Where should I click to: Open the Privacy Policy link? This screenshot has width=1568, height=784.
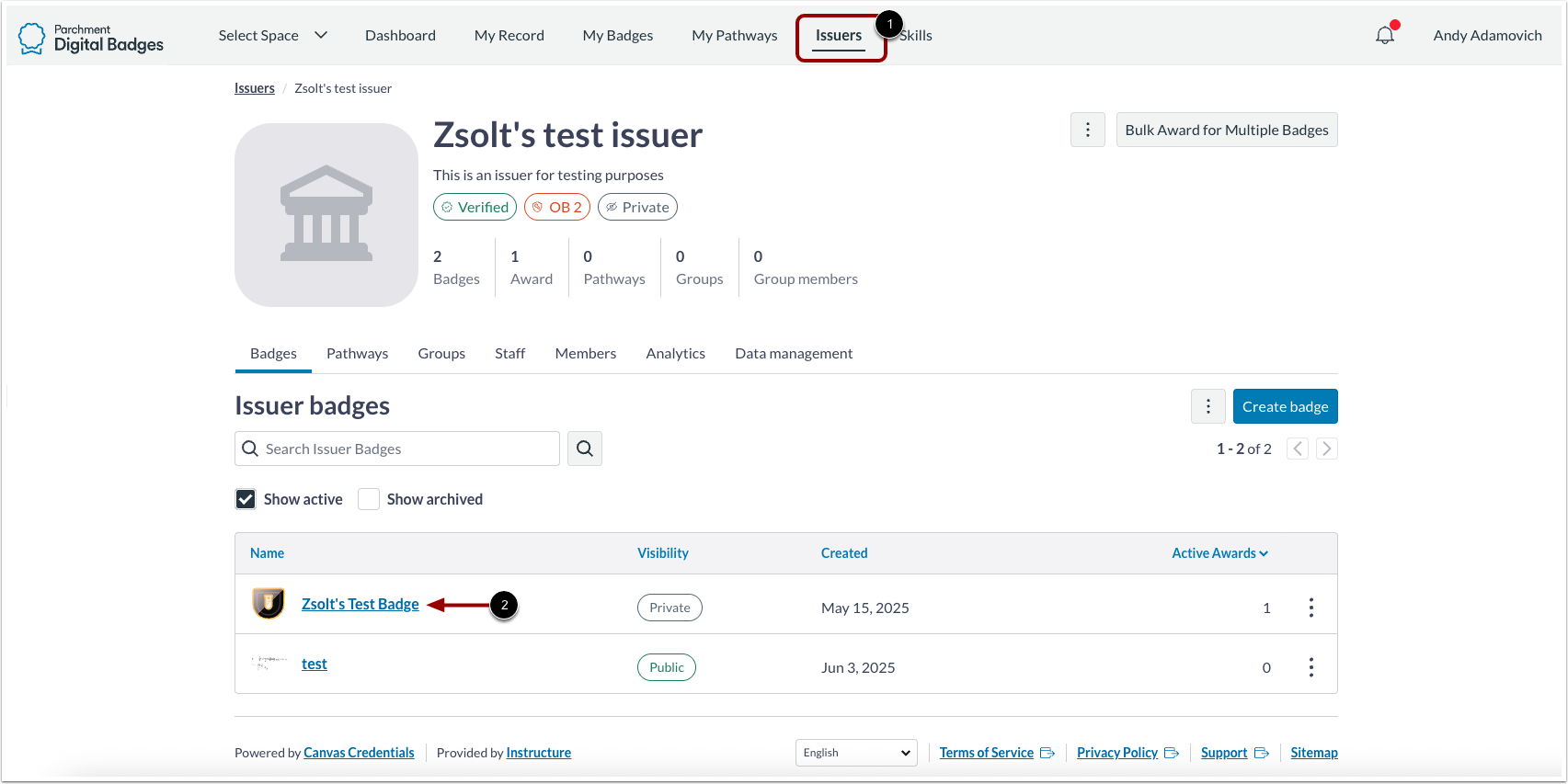(1117, 753)
